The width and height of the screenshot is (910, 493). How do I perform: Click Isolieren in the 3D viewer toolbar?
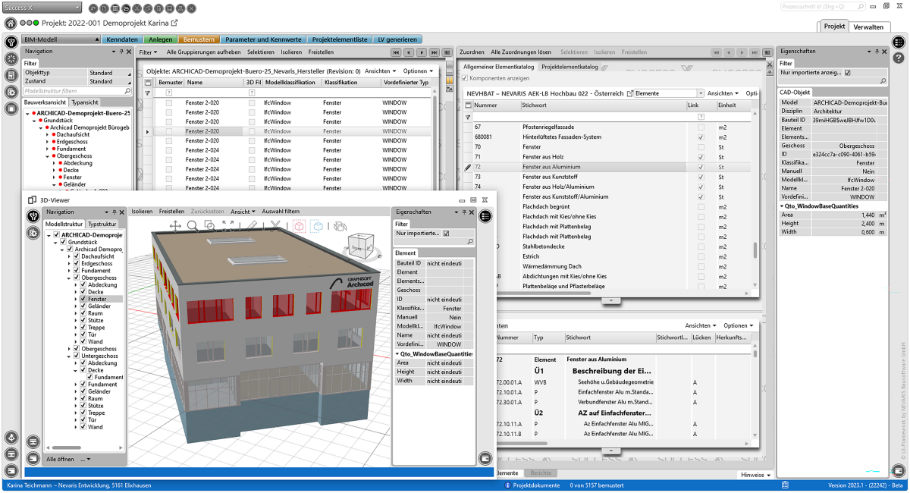click(142, 211)
